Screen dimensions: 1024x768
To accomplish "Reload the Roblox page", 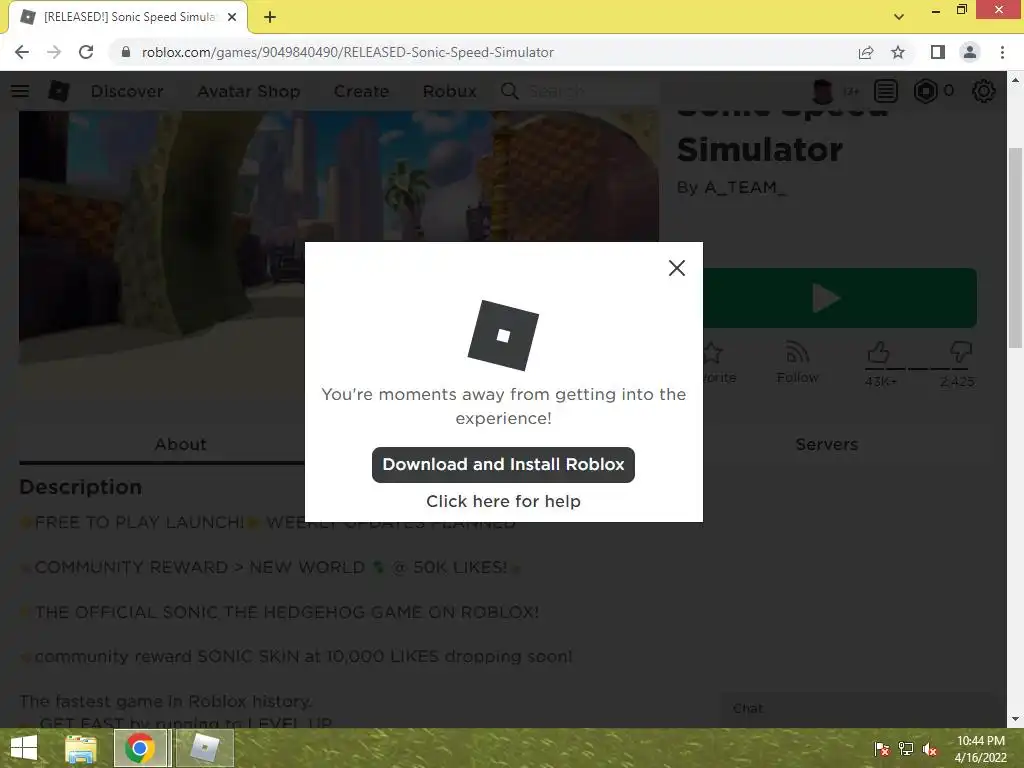I will tap(86, 52).
